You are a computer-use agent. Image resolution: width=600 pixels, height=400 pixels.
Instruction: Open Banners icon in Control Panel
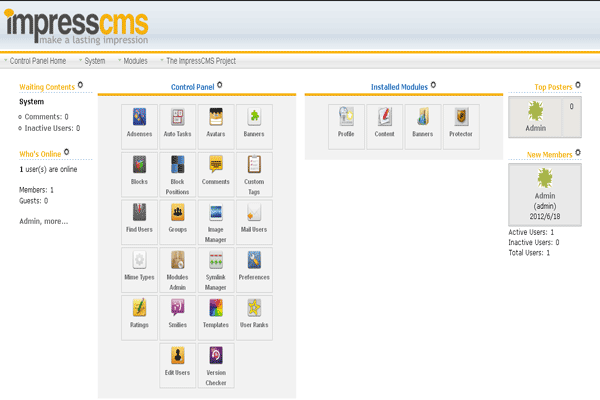pyautogui.click(x=254, y=127)
